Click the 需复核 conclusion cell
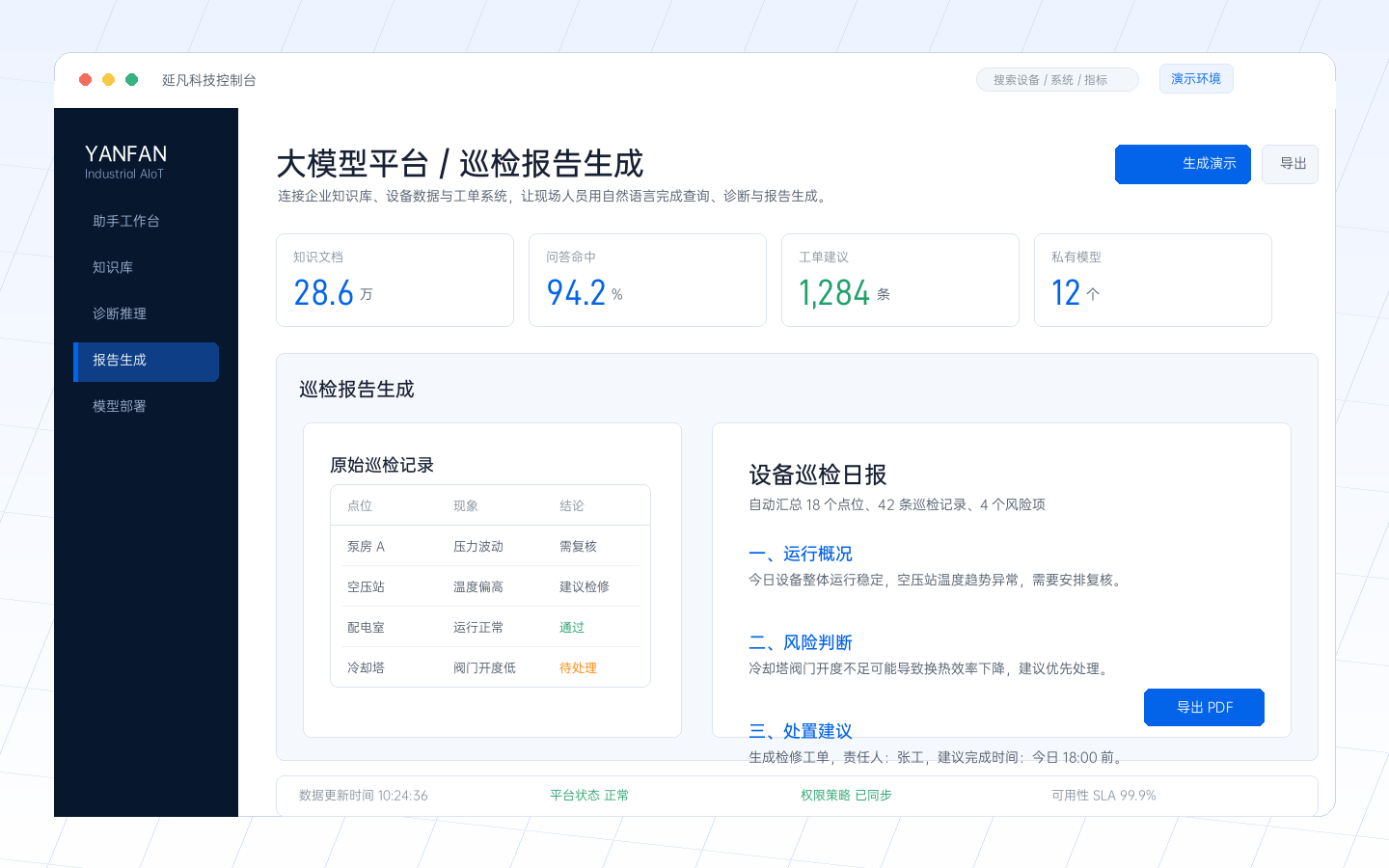 coord(578,546)
